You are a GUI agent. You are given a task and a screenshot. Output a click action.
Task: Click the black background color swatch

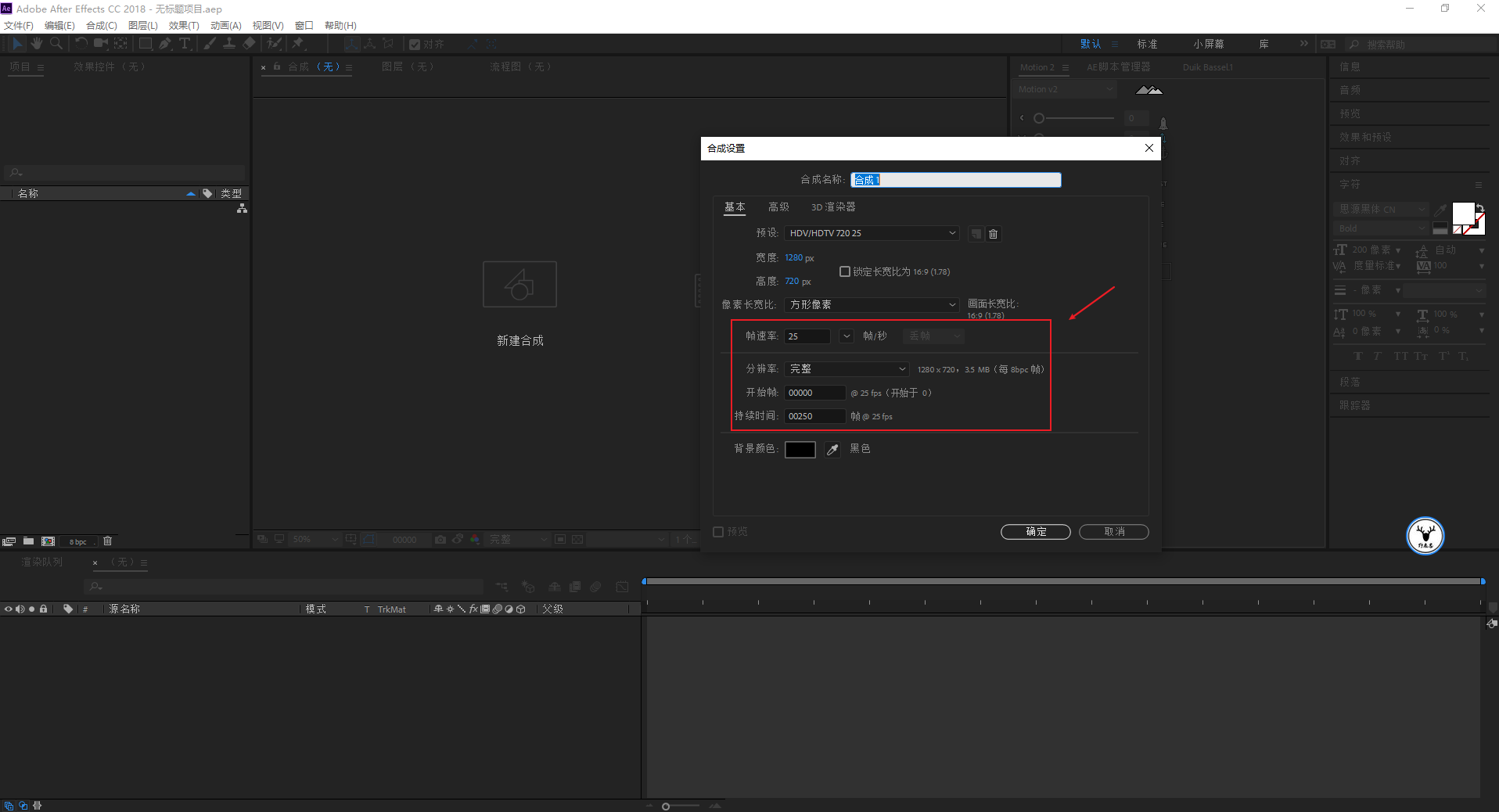point(800,450)
